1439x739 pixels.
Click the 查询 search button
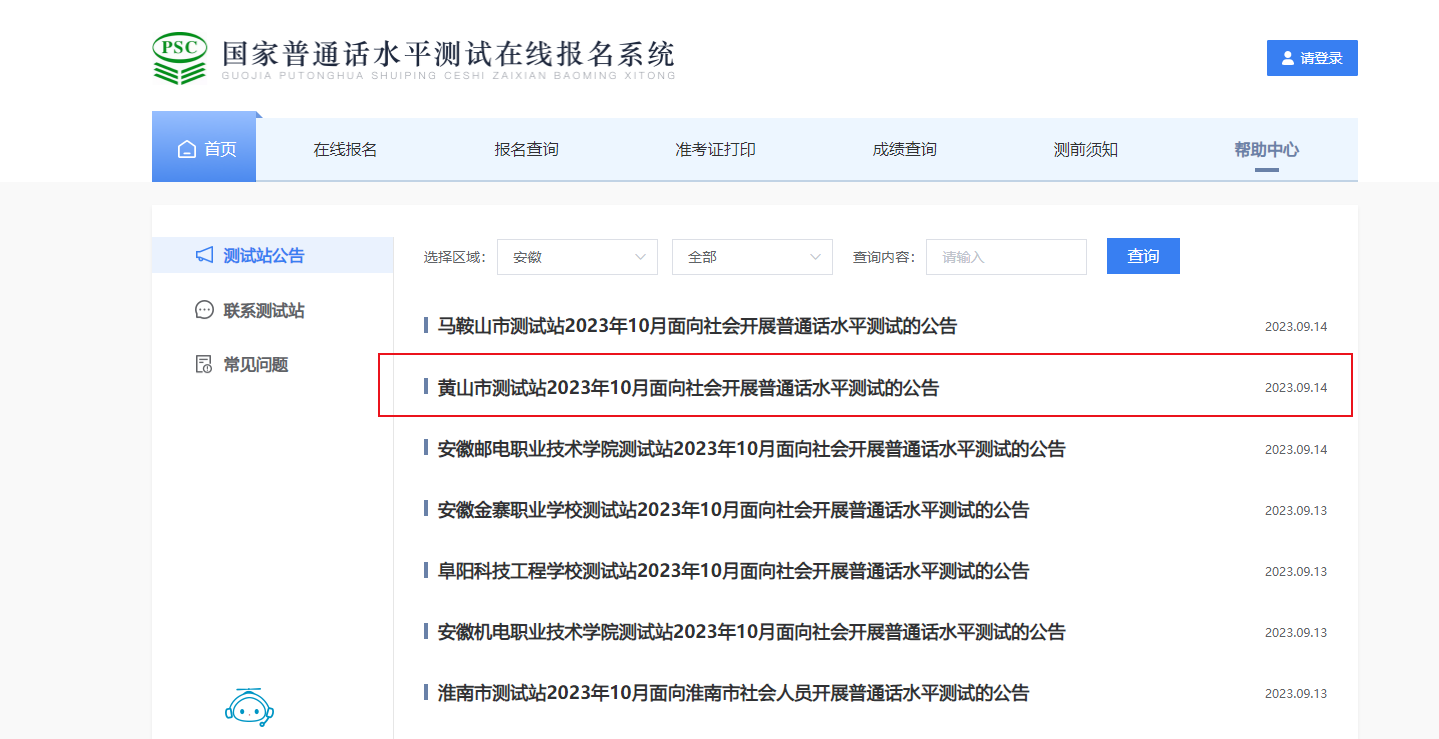[x=1143, y=256]
